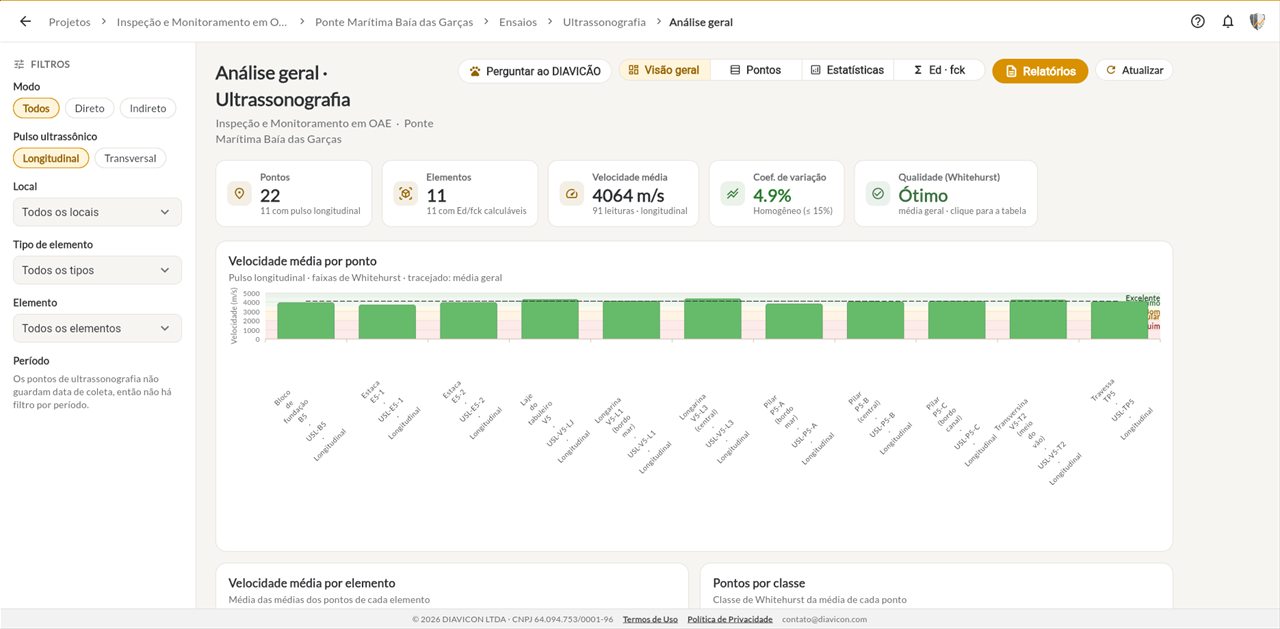Select Todos mode filter
This screenshot has height=629, width=1280.
(36, 108)
